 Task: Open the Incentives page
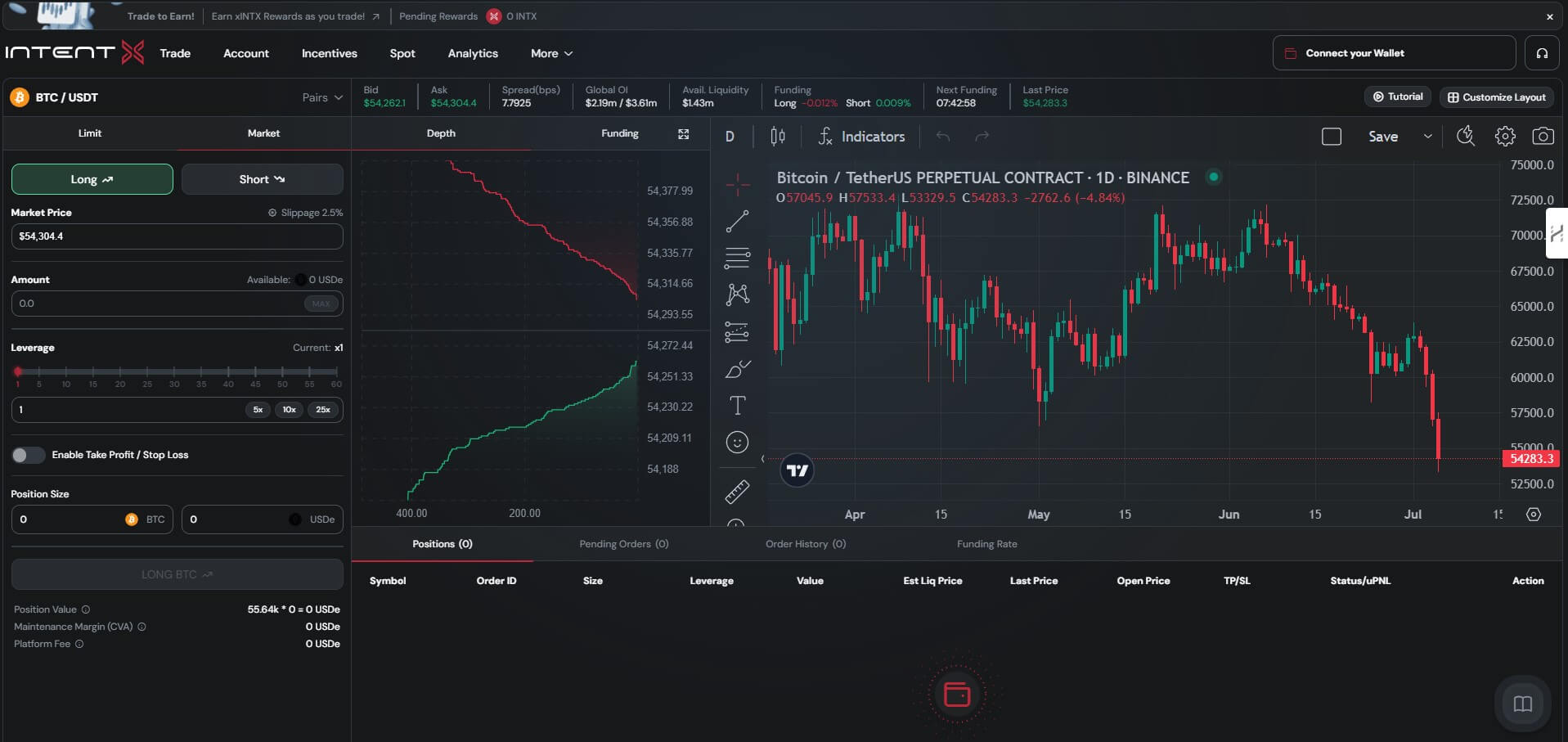click(x=330, y=53)
